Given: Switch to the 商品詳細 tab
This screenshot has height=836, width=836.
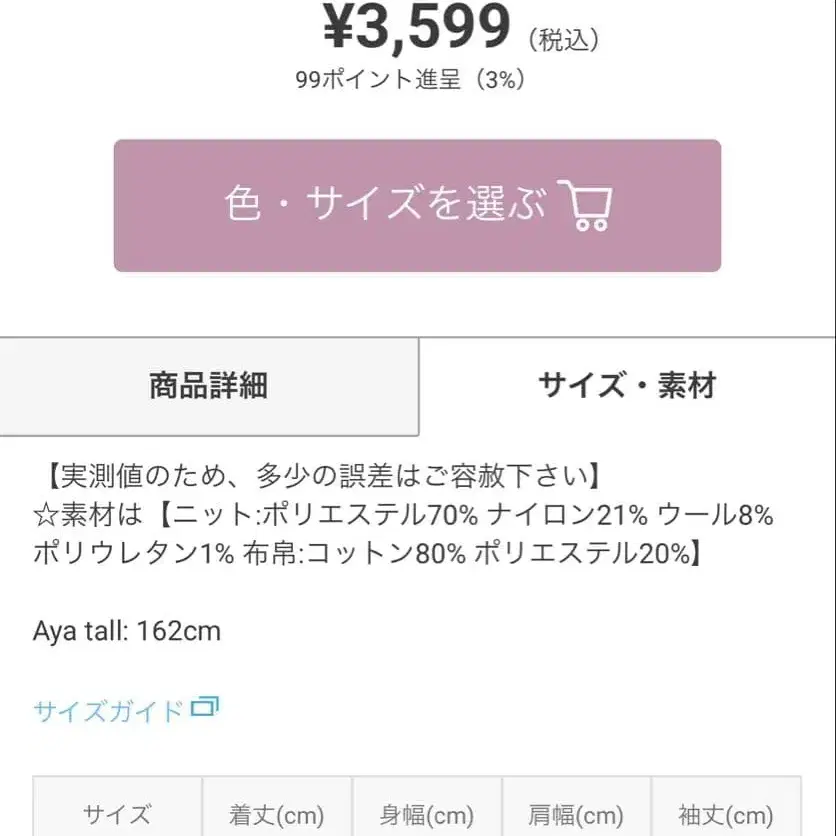Looking at the screenshot, I should 208,386.
